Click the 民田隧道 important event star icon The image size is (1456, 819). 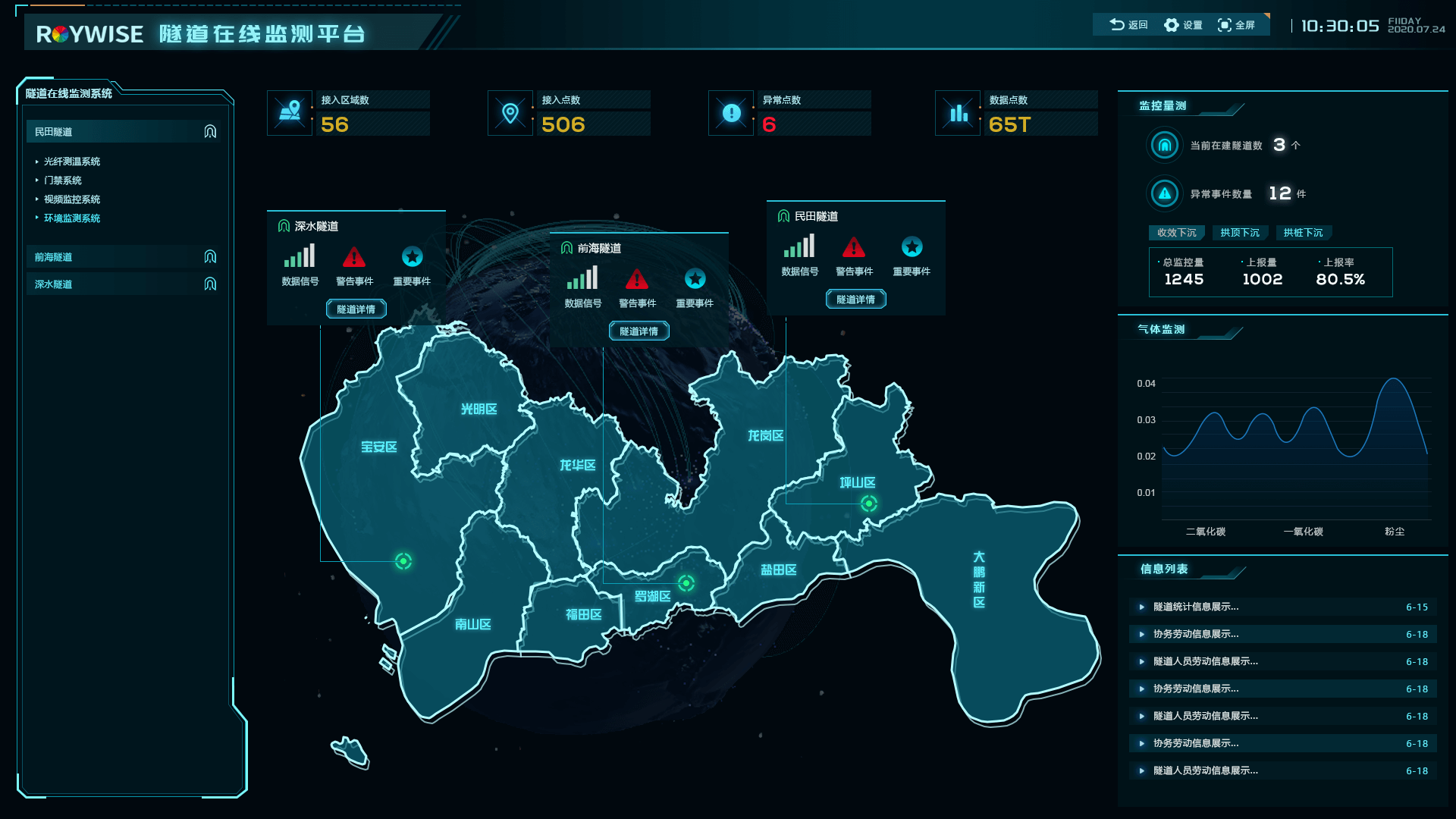pos(912,247)
